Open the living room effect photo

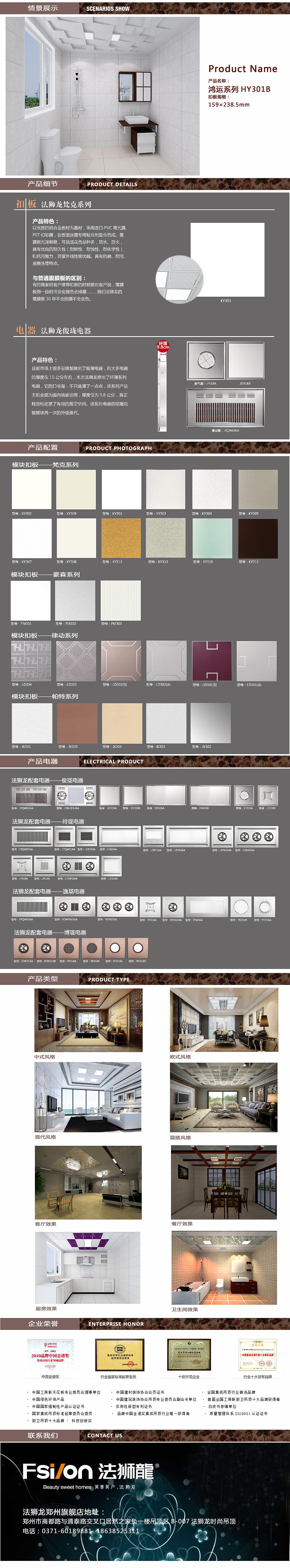[88, 1183]
